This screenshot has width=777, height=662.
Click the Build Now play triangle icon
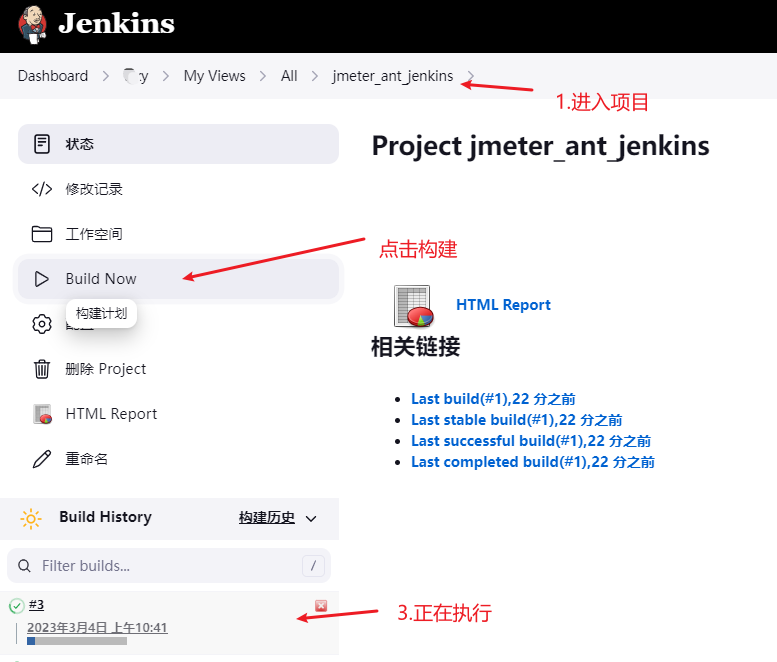[42, 279]
